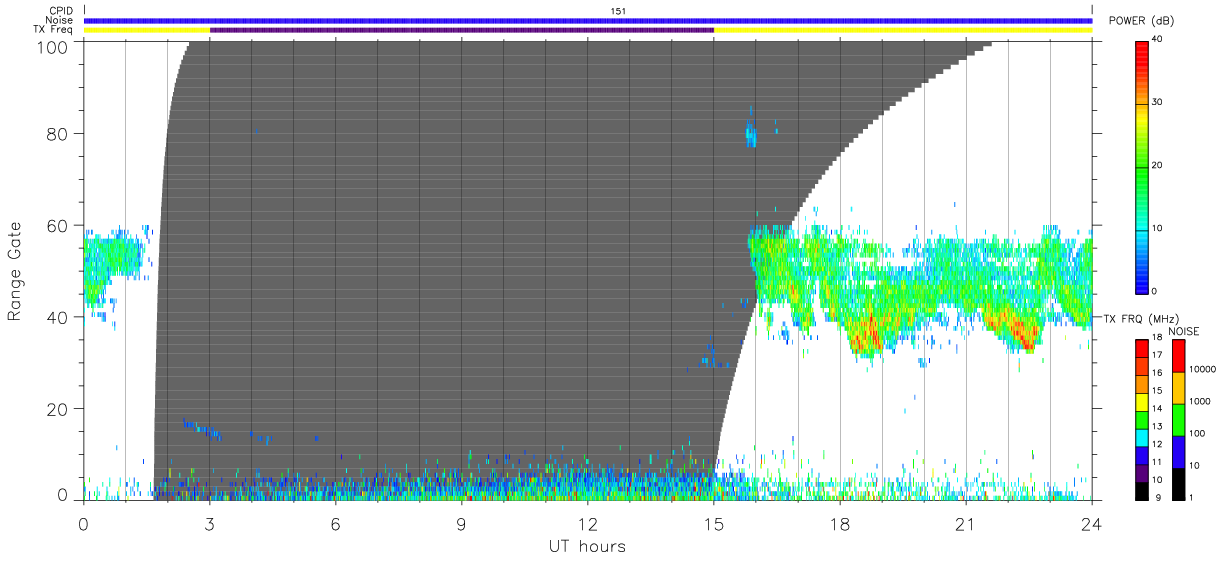
Task: Click the purple segment of the TX Freq strip
Action: tap(462, 30)
